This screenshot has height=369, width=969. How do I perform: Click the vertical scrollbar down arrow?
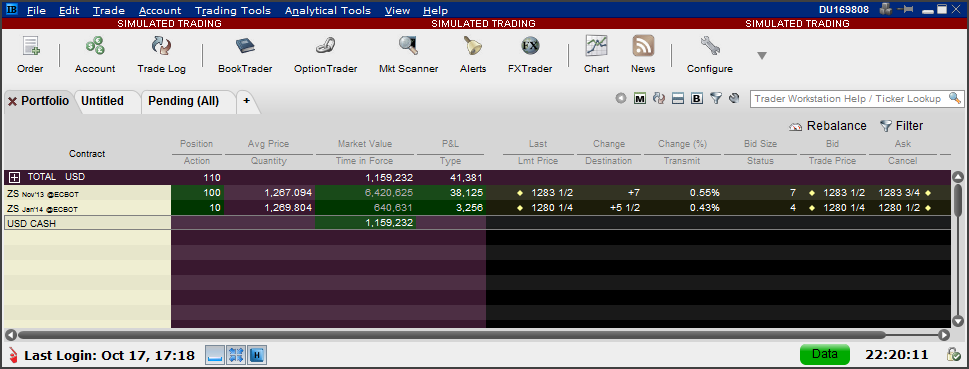(x=958, y=321)
